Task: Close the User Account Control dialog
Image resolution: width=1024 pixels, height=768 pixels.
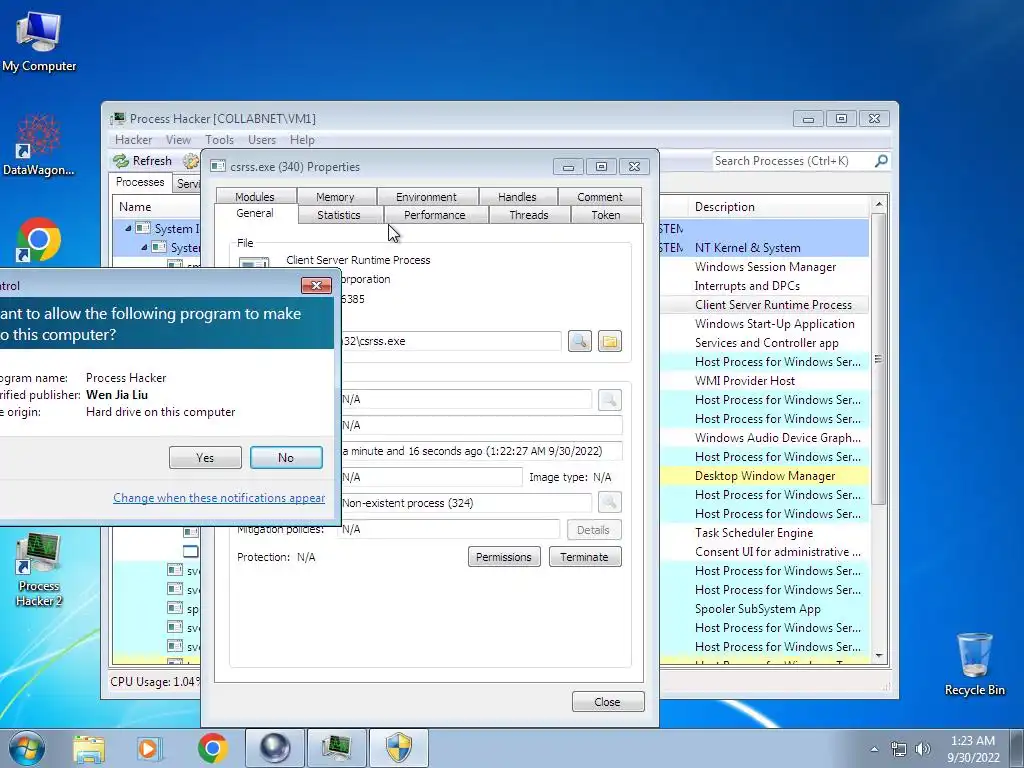Action: (316, 285)
